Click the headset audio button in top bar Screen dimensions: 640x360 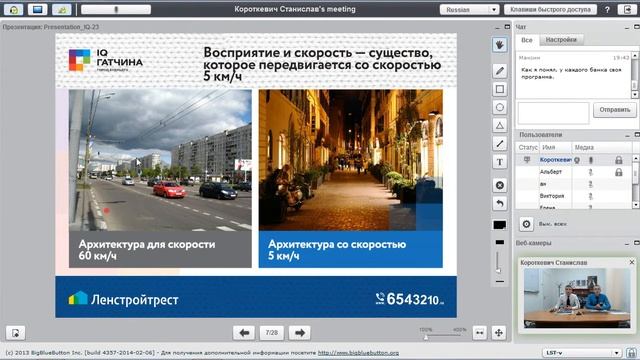pos(13,9)
